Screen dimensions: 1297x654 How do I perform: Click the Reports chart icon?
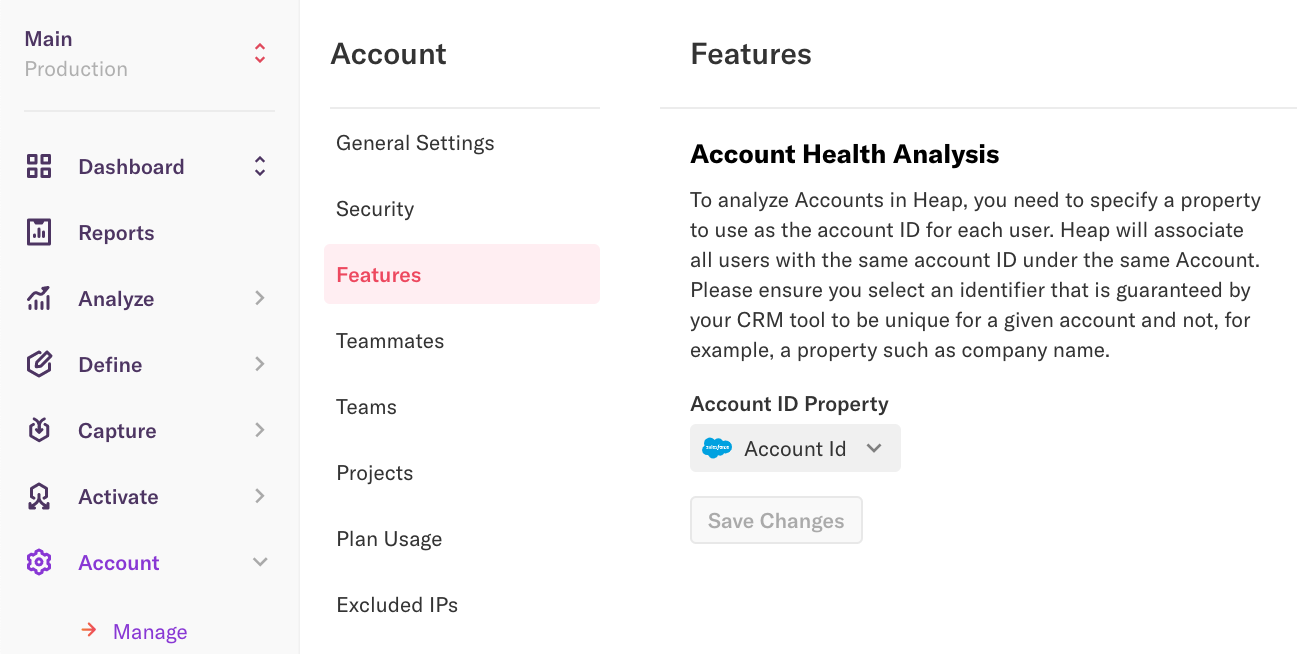[x=39, y=233]
